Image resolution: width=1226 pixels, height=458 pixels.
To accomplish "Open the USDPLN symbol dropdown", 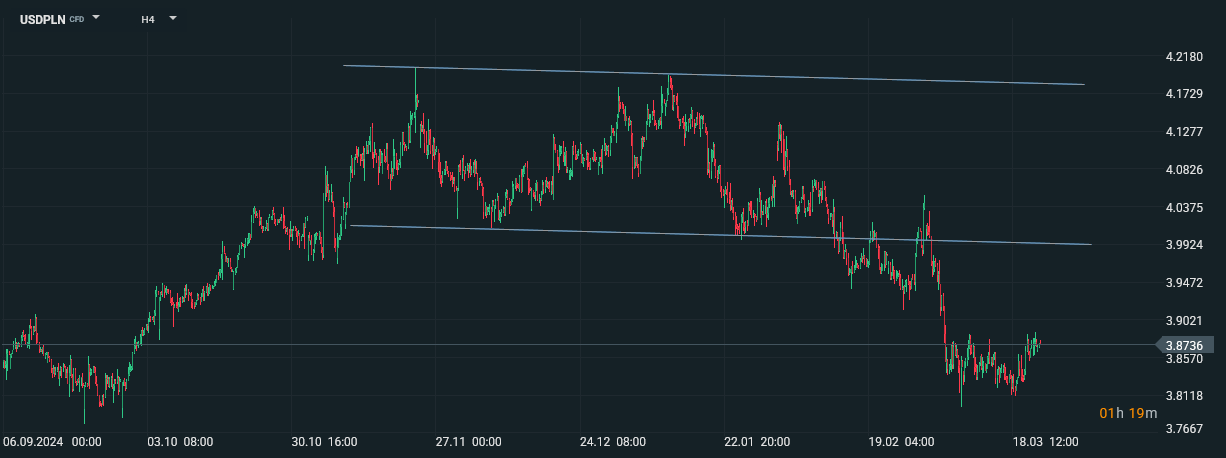I will click(96, 18).
